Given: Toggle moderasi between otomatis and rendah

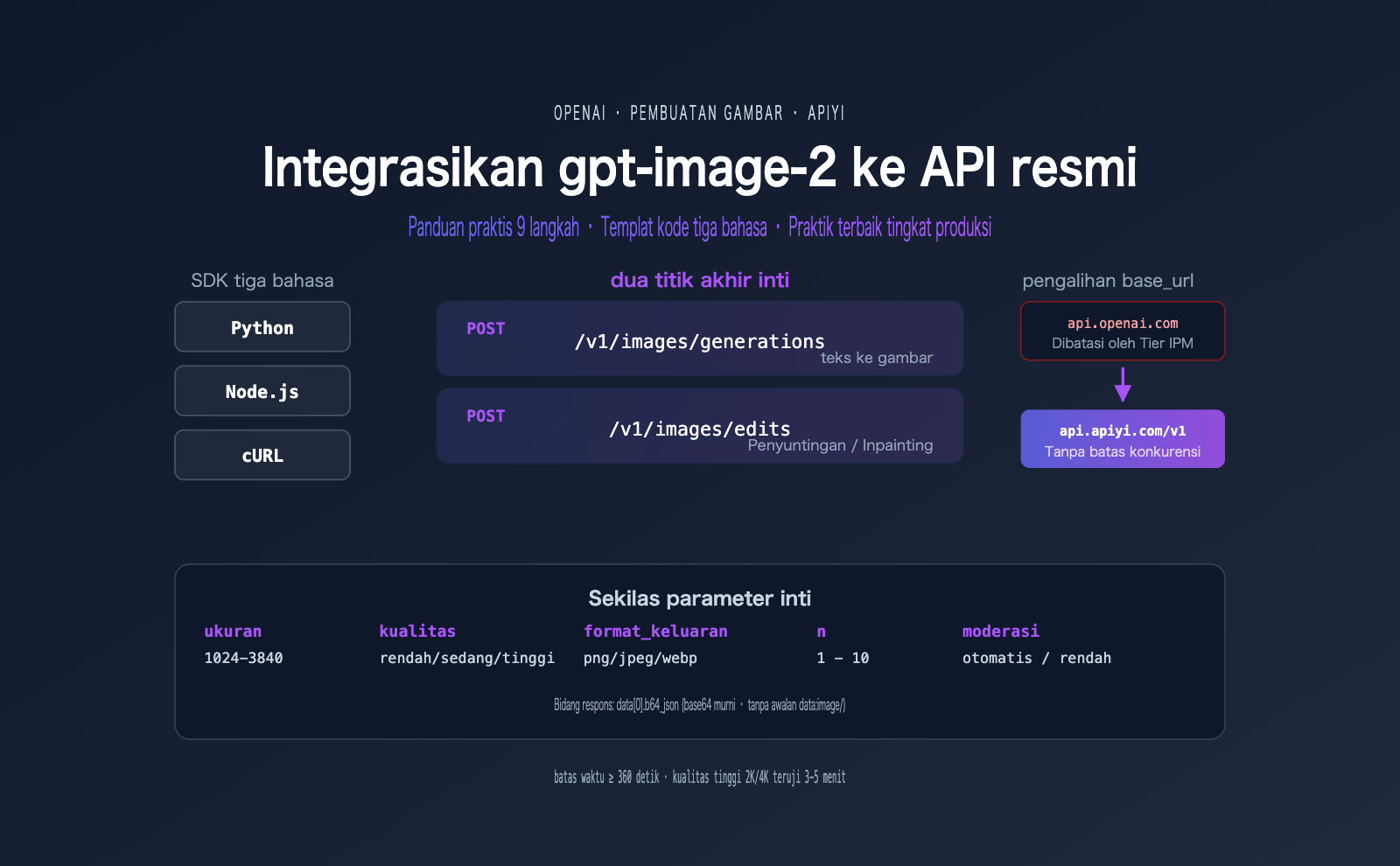Looking at the screenshot, I should pos(1036,658).
